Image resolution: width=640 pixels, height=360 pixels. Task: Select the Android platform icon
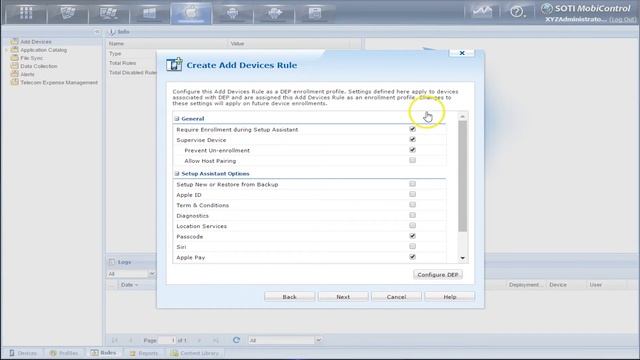click(232, 13)
